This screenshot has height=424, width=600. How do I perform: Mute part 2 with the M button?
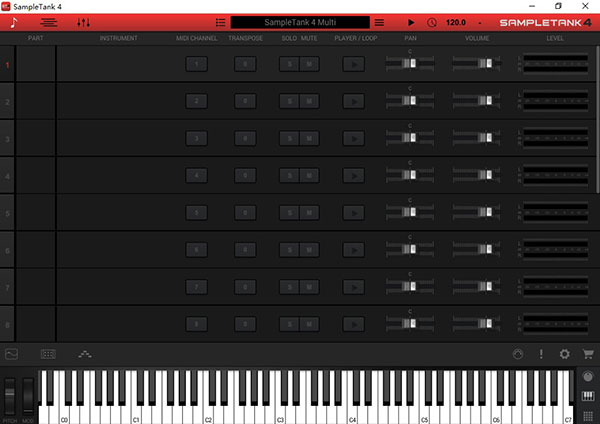[x=309, y=101]
